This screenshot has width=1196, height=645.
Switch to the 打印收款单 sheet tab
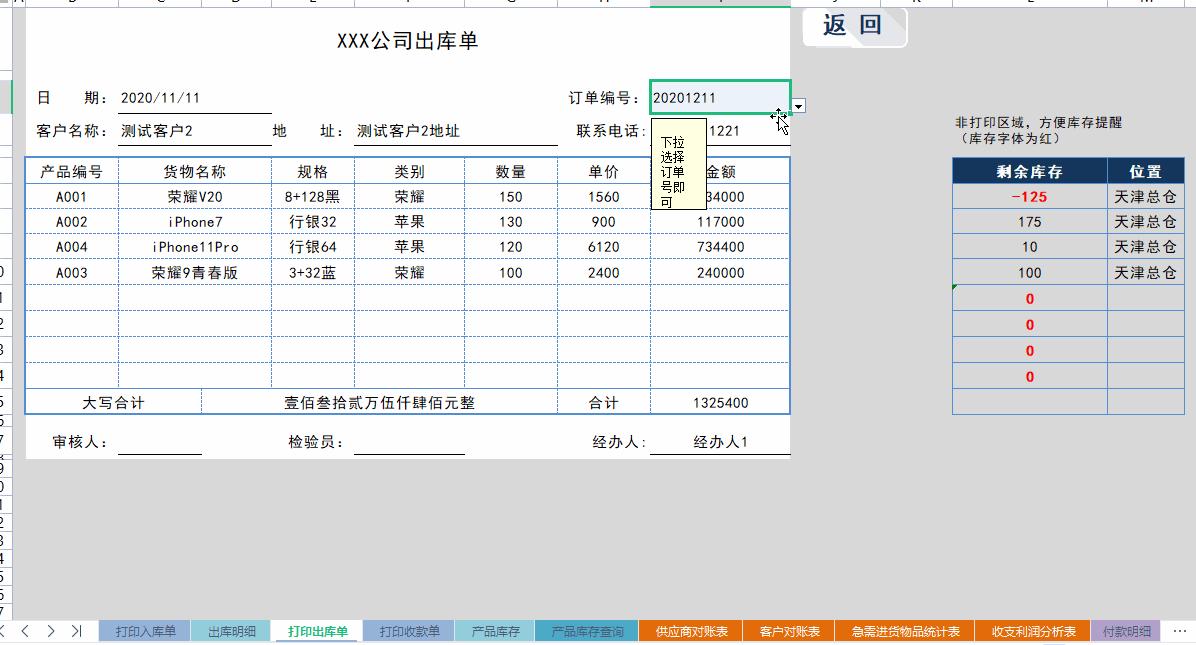412,631
